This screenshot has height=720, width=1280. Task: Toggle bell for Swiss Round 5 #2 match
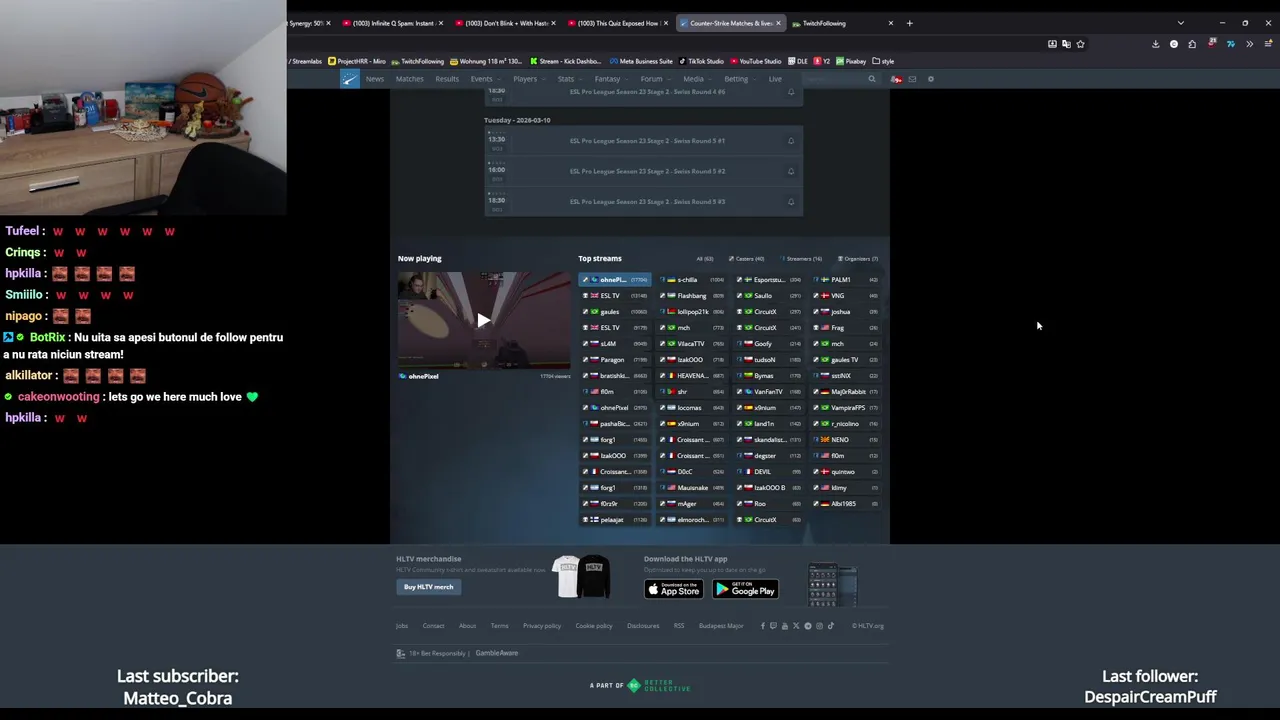pyautogui.click(x=791, y=171)
